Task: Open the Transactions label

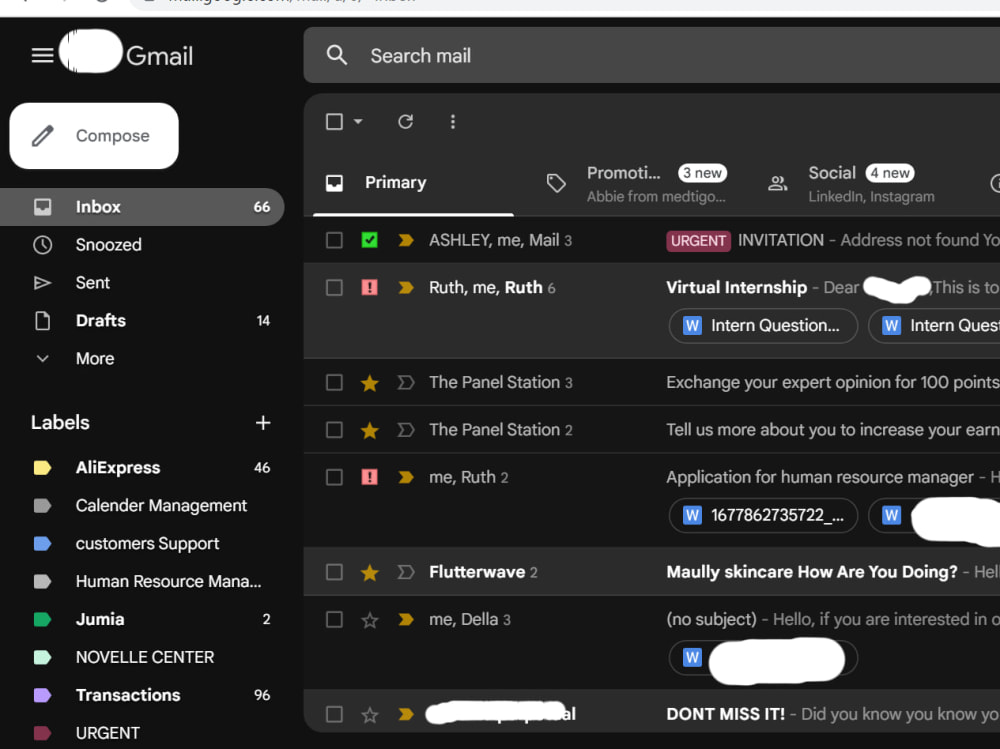Action: pos(142,695)
